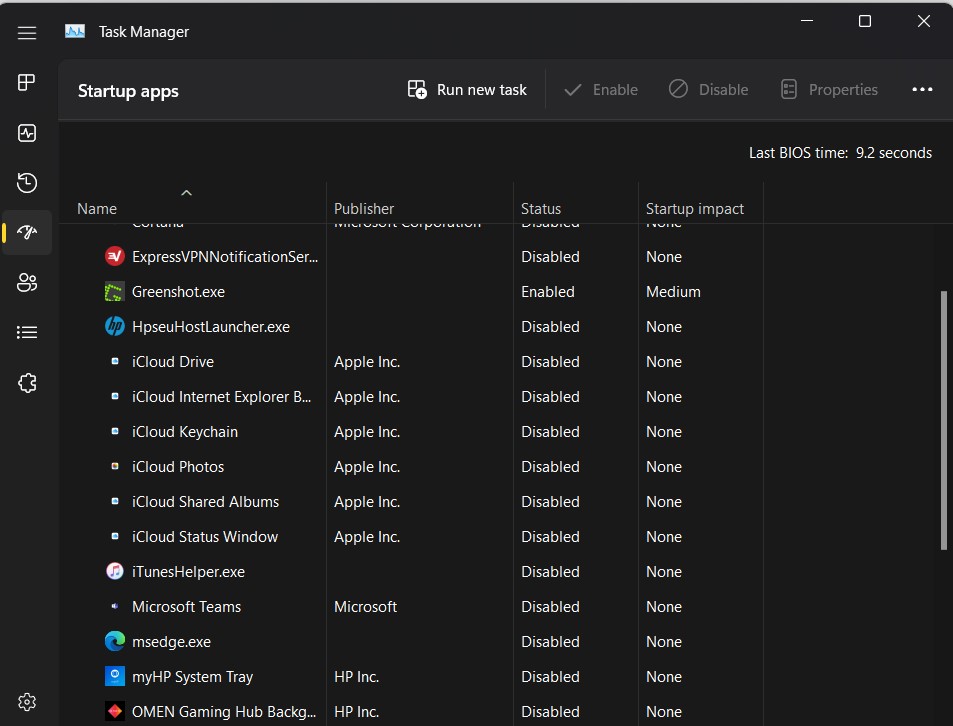Click the Properties button

[x=829, y=89]
